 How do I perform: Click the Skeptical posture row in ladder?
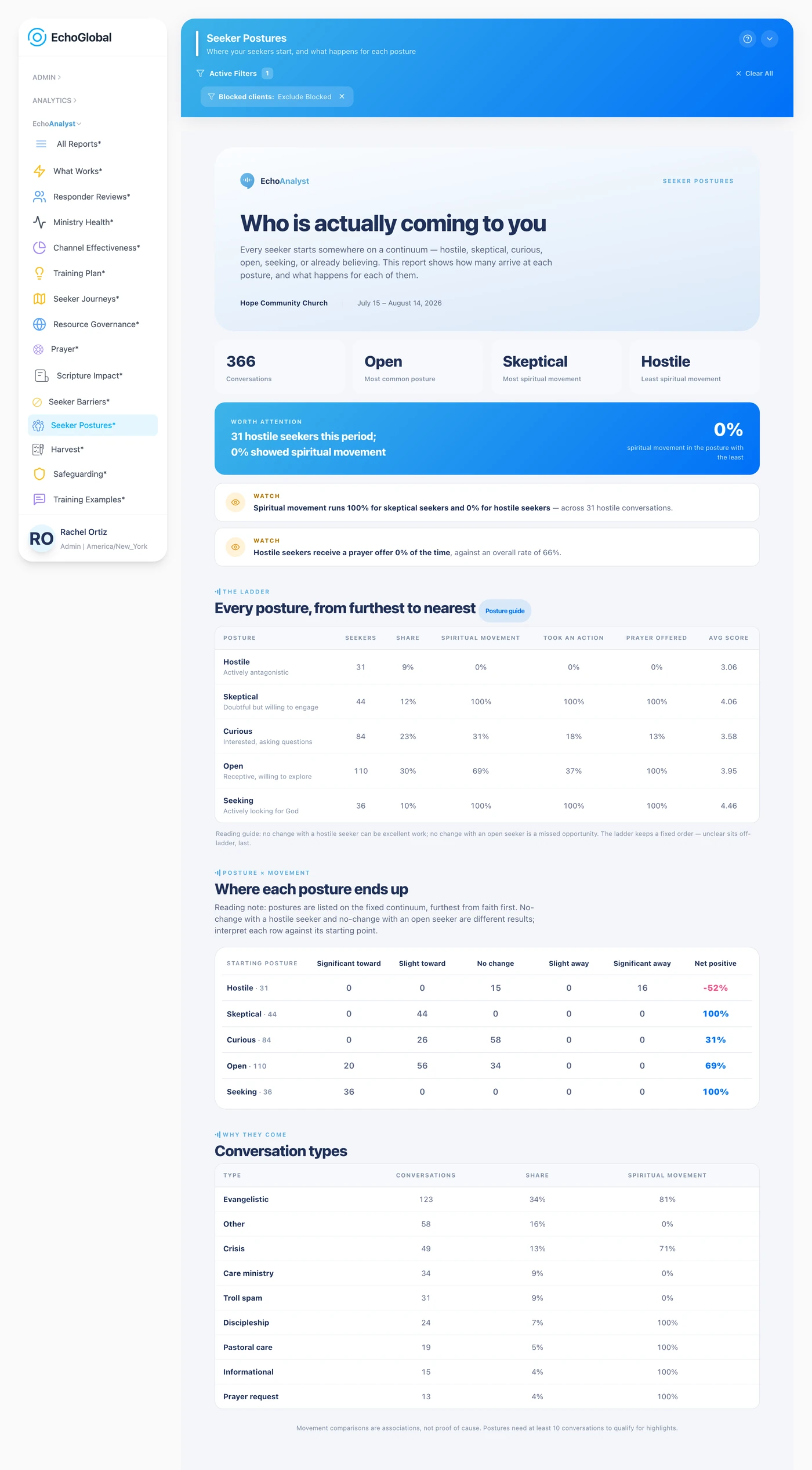[487, 702]
